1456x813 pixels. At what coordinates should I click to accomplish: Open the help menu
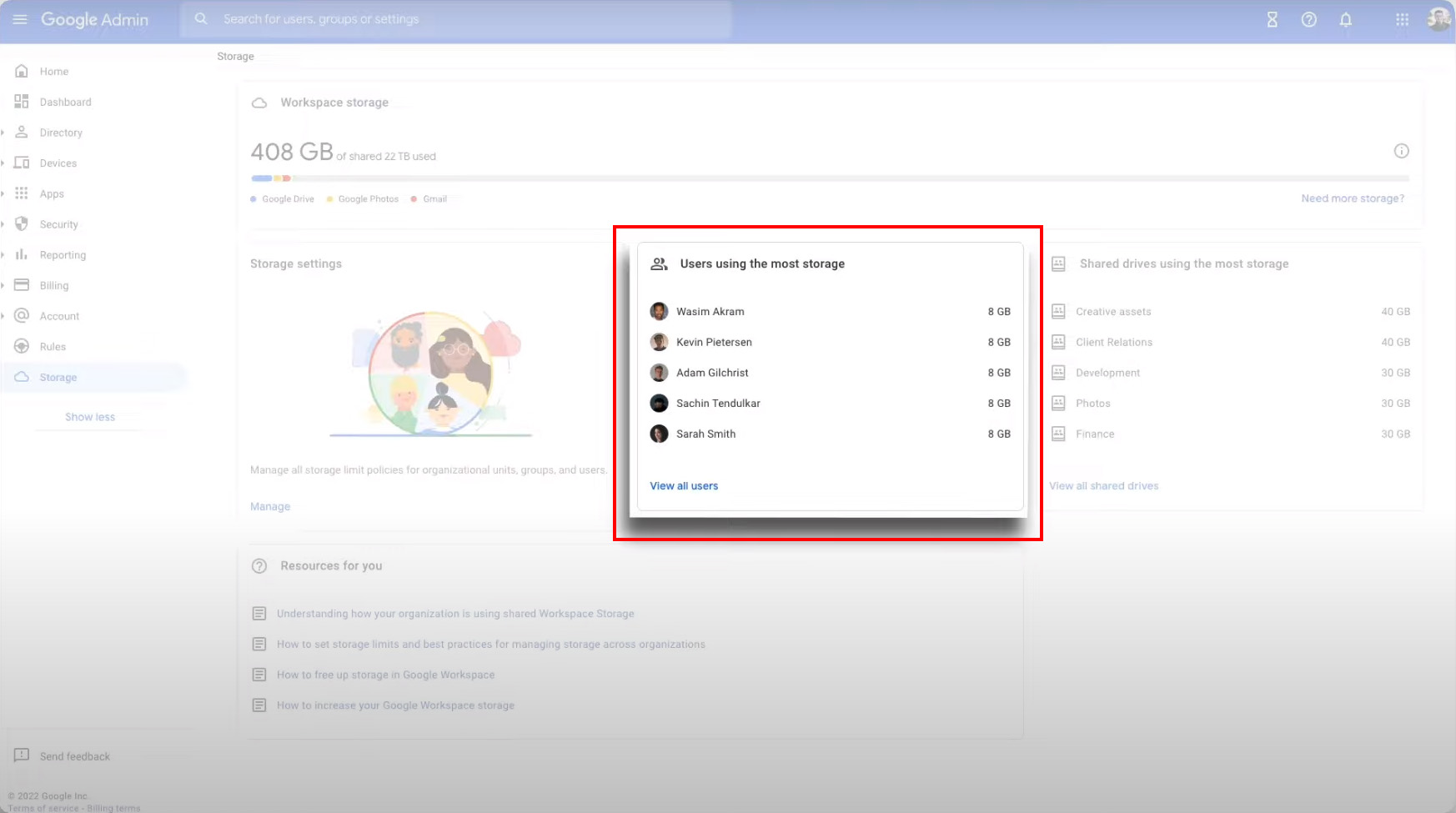point(1308,20)
